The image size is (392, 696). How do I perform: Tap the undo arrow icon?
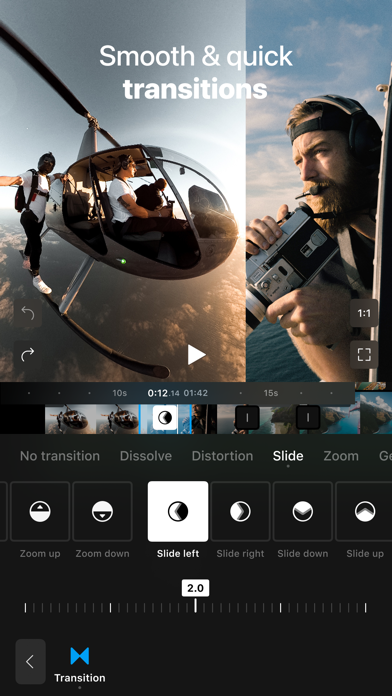click(x=28, y=313)
